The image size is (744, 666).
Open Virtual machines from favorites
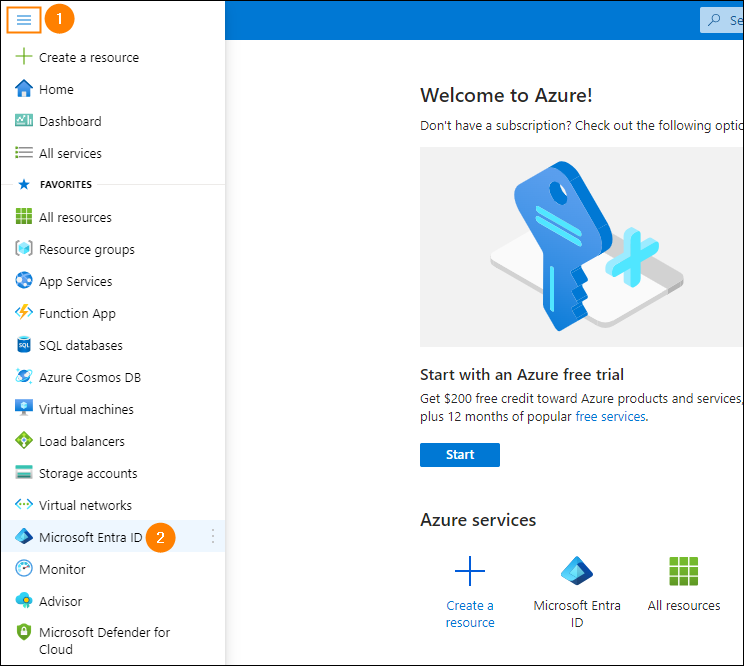point(86,409)
